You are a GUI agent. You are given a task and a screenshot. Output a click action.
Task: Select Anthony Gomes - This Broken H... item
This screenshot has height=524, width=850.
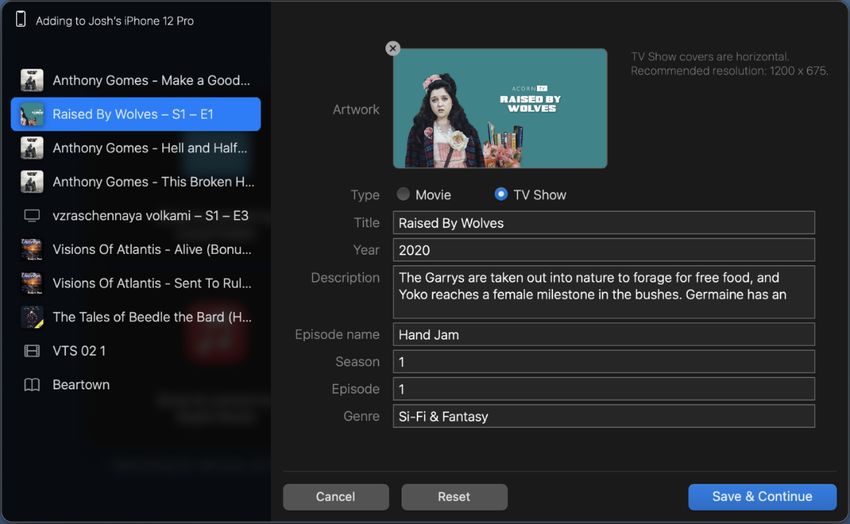(136, 182)
